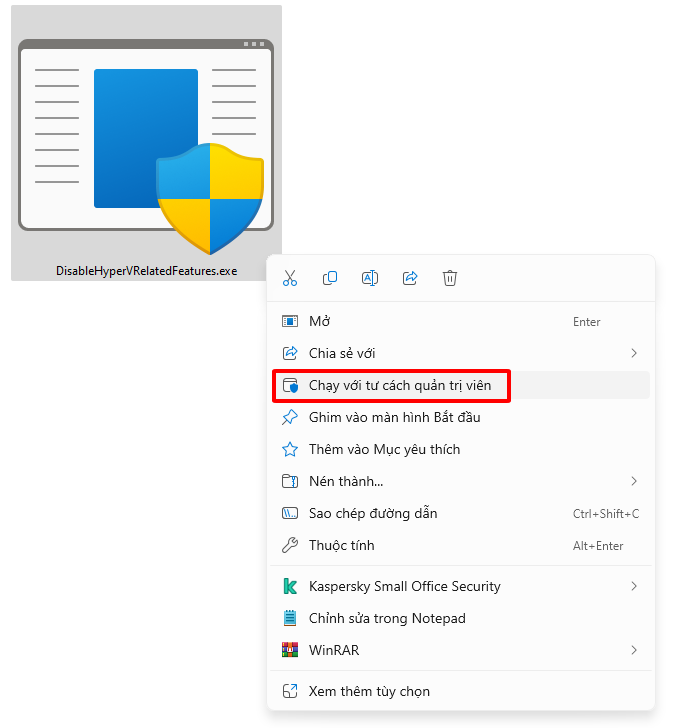The width and height of the screenshot is (684, 728).
Task: Choose Mở from the context menu
Action: 461,321
